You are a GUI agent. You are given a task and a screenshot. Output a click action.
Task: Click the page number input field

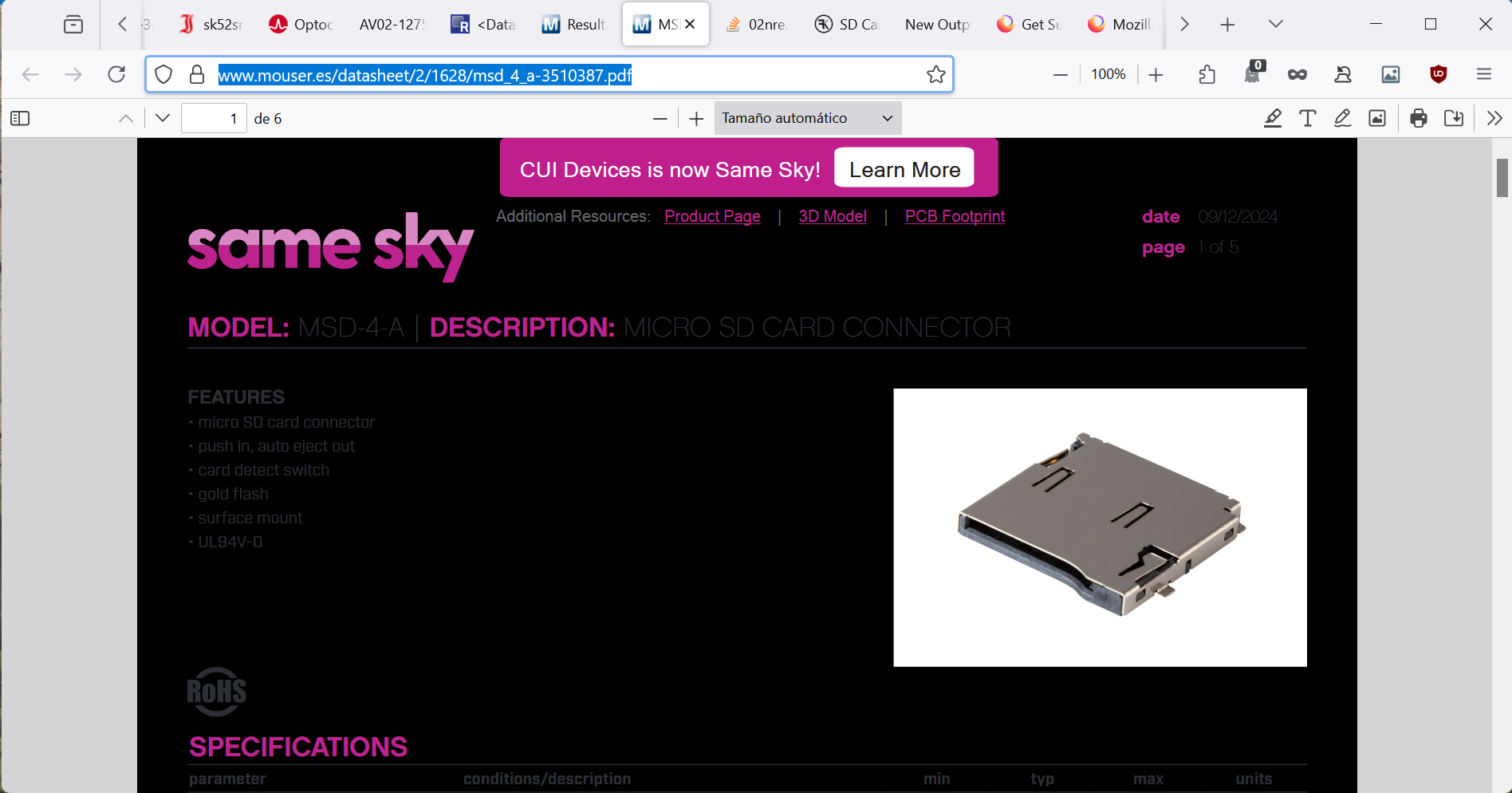[214, 118]
